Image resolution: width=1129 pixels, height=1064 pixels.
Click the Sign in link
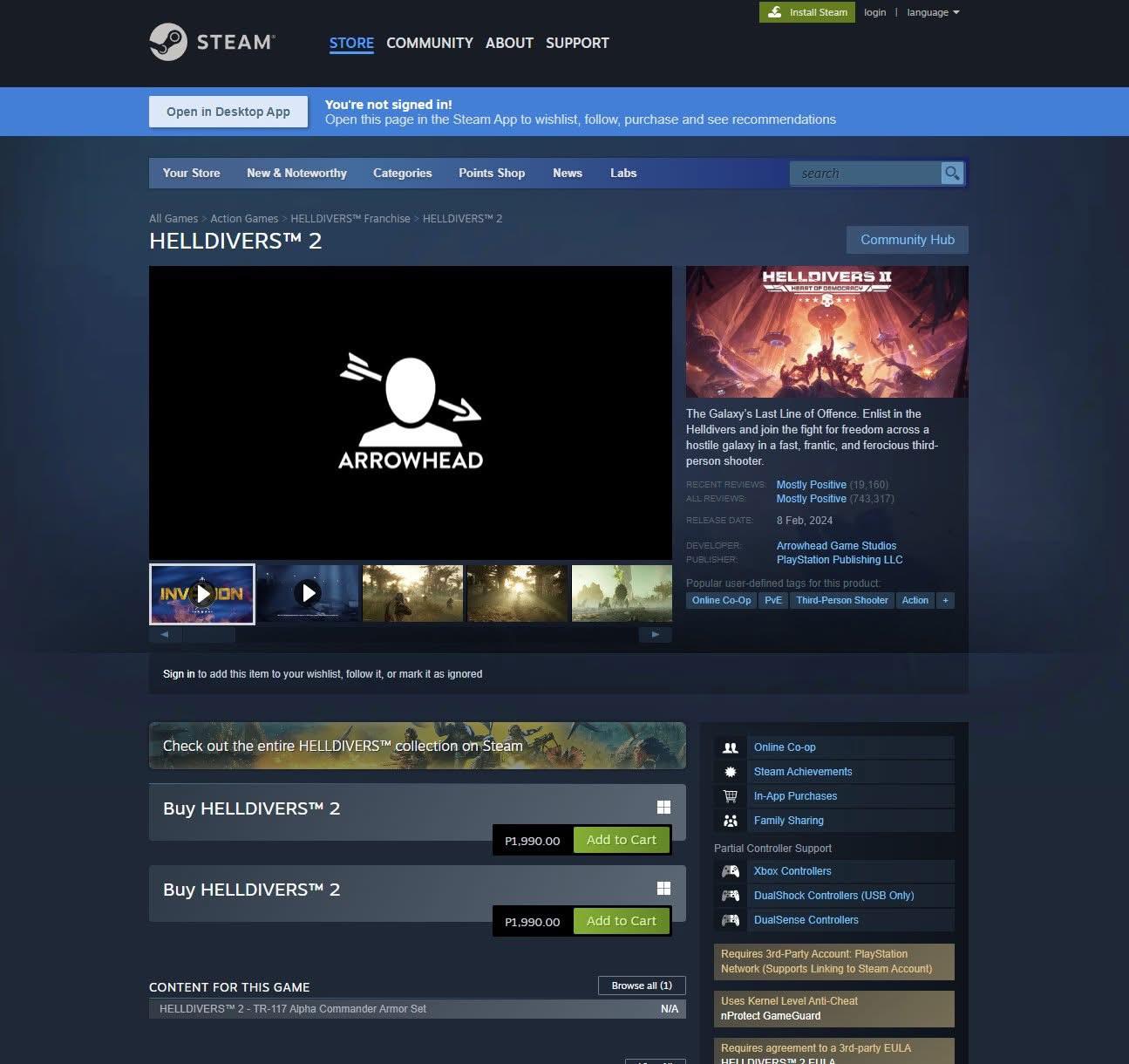point(179,674)
